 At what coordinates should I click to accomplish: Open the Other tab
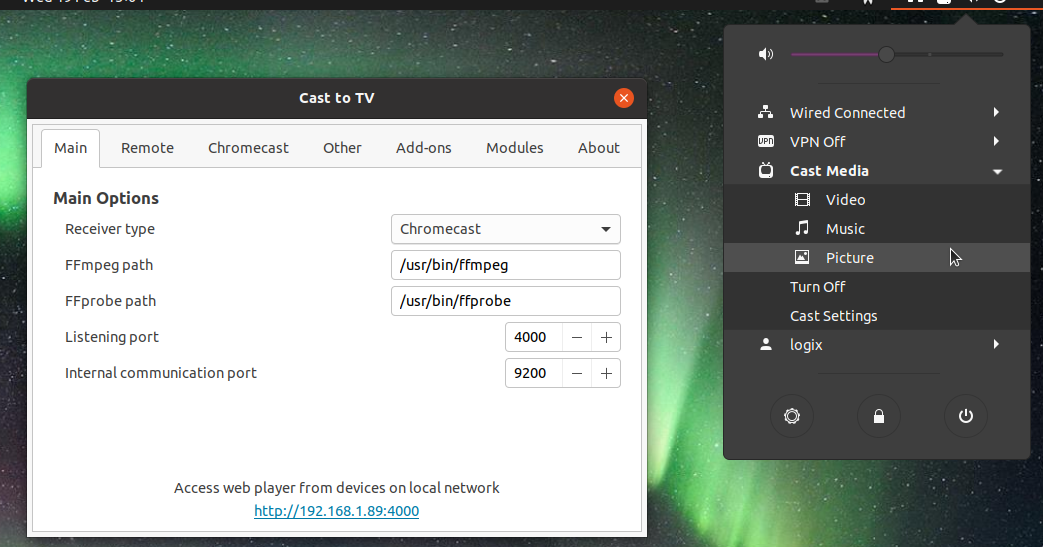342,148
